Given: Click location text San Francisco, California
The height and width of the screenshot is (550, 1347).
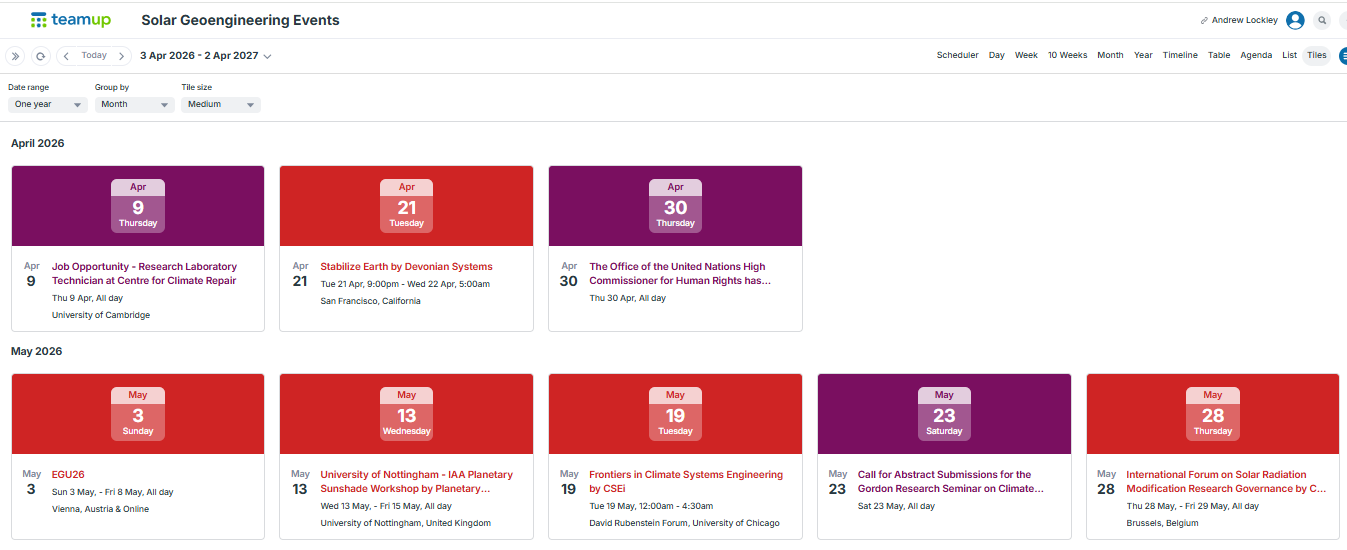Looking at the screenshot, I should (x=370, y=301).
